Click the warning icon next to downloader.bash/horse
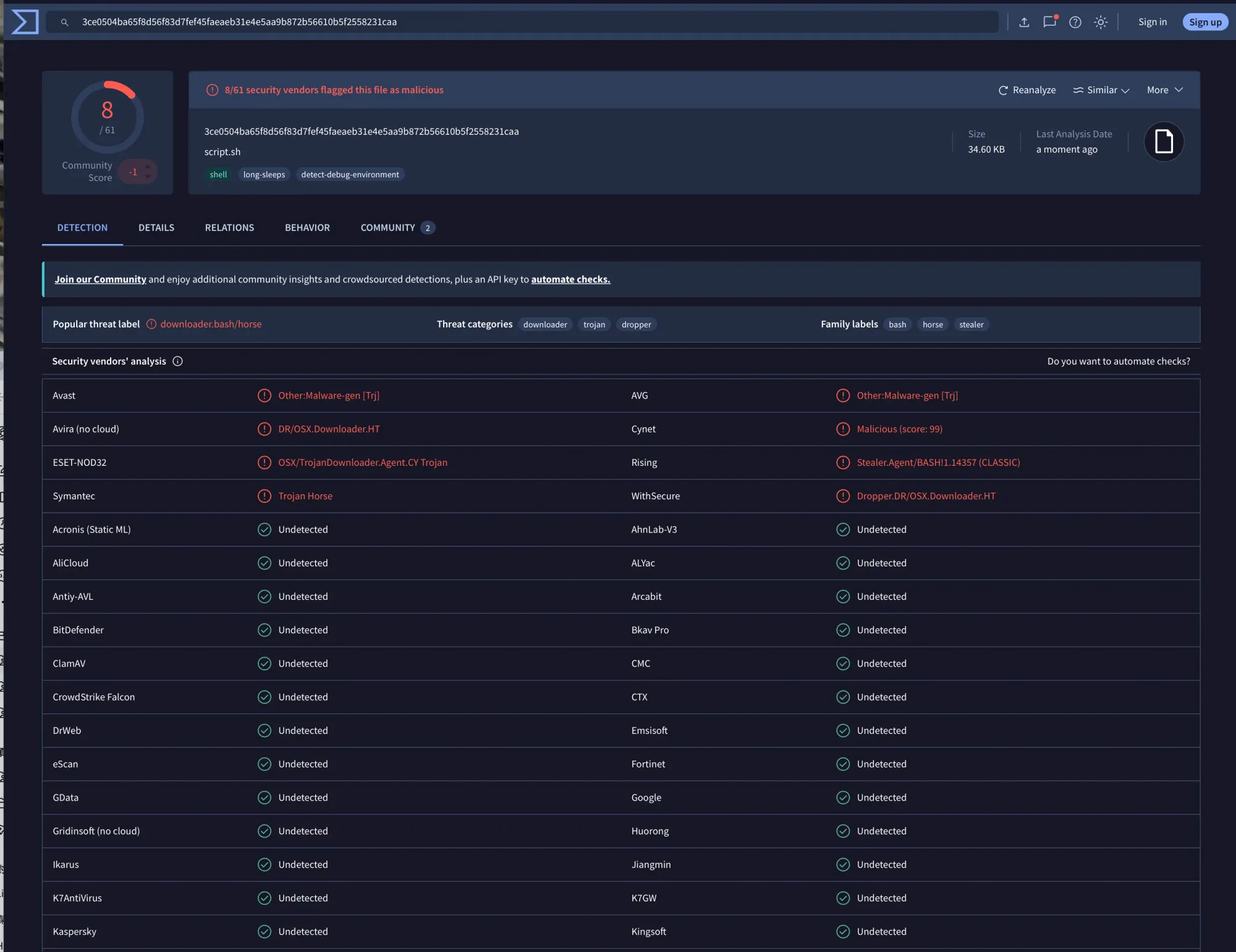The width and height of the screenshot is (1236, 952). click(151, 324)
